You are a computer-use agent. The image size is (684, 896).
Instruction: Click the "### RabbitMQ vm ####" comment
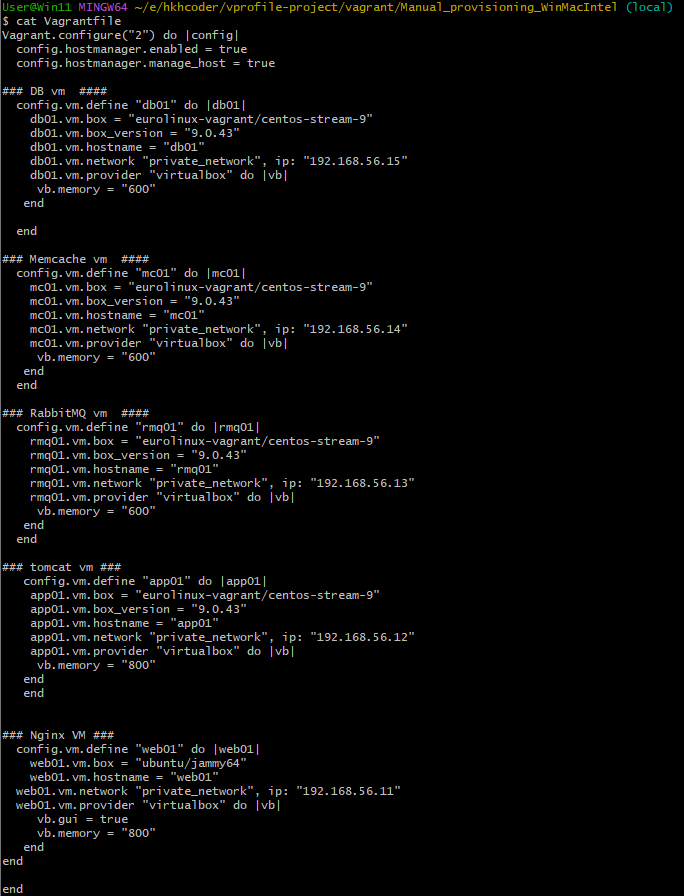pos(75,412)
